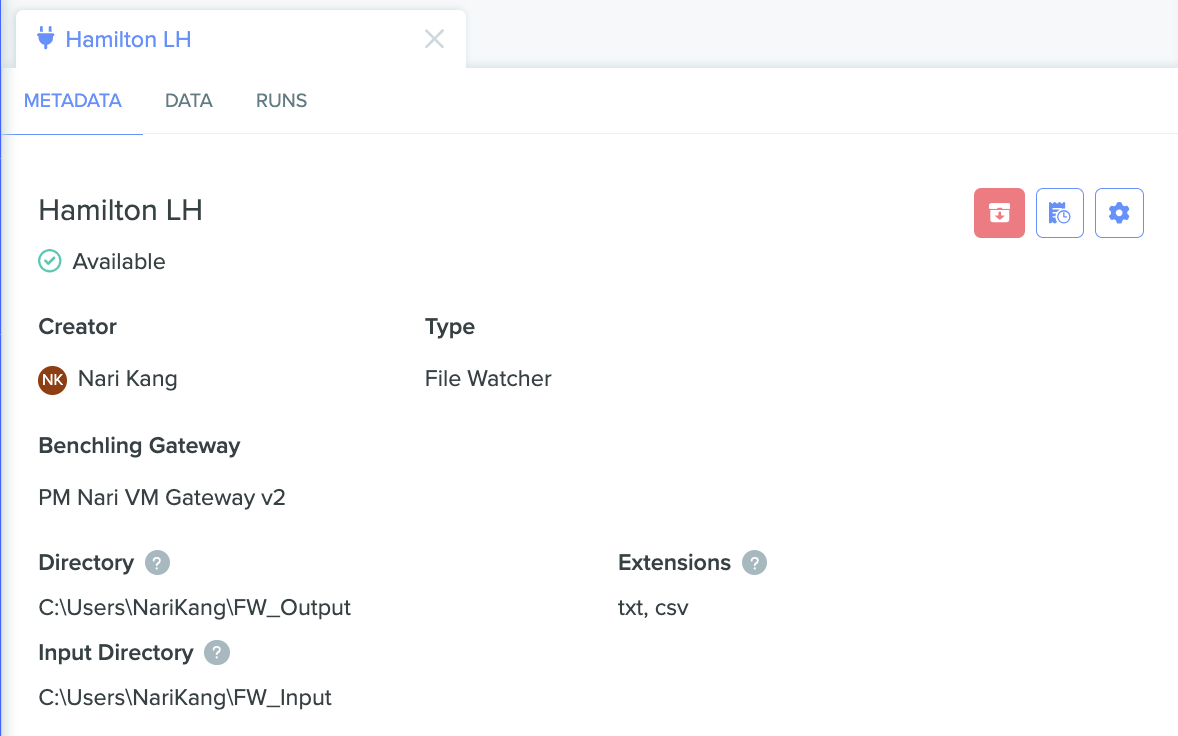The width and height of the screenshot is (1178, 736).
Task: Click the Extensions help question mark
Action: coord(754,563)
